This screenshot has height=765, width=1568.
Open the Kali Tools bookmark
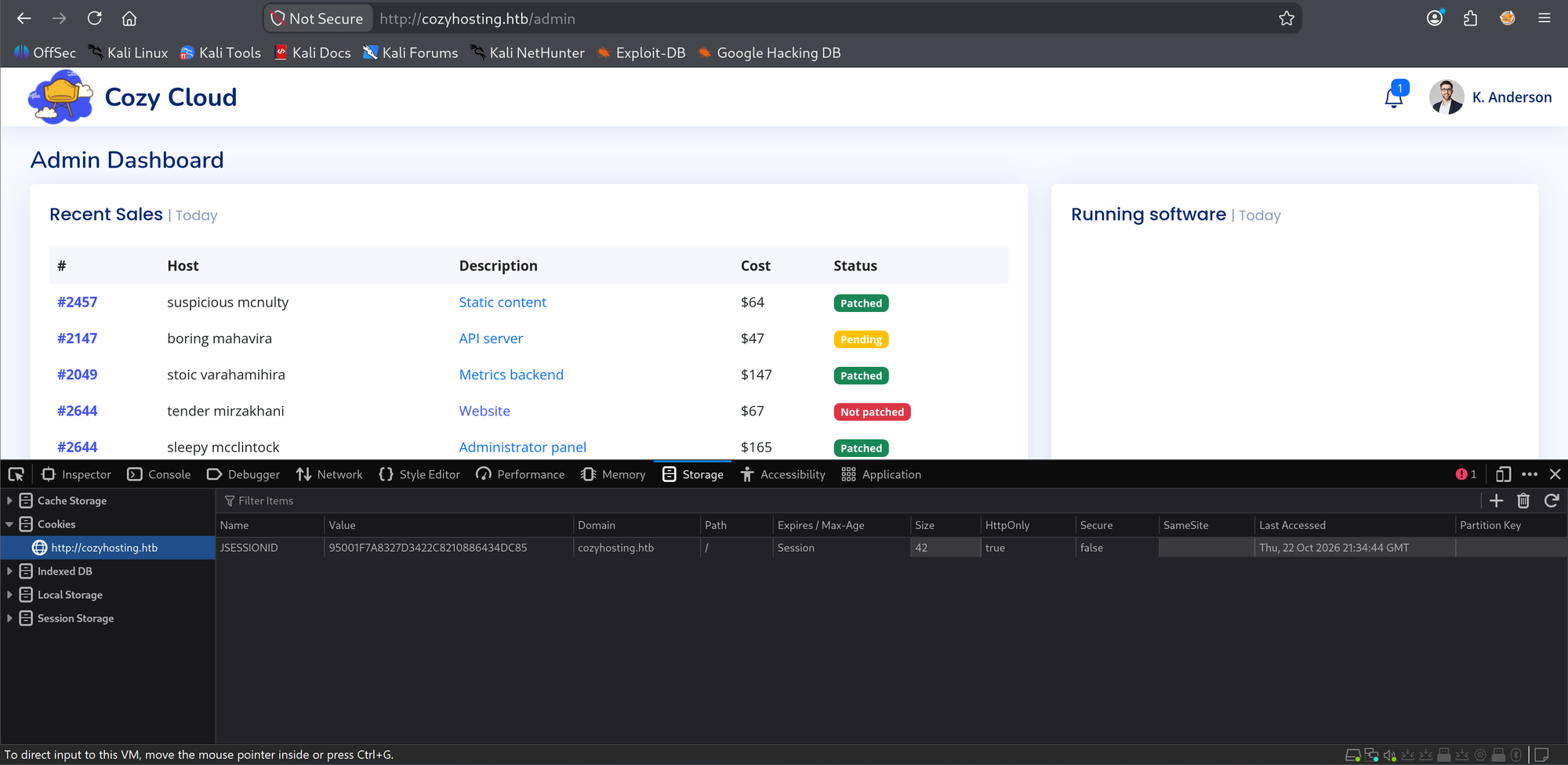220,53
